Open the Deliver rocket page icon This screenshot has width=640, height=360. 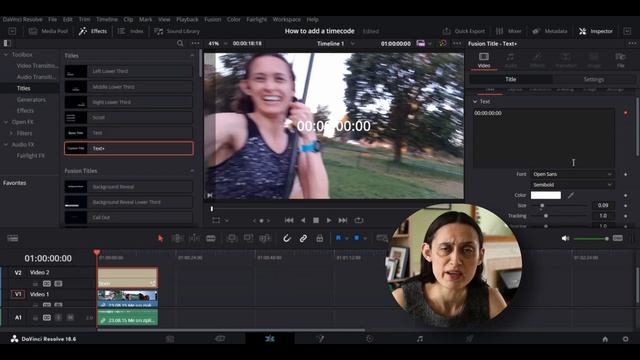coord(469,339)
